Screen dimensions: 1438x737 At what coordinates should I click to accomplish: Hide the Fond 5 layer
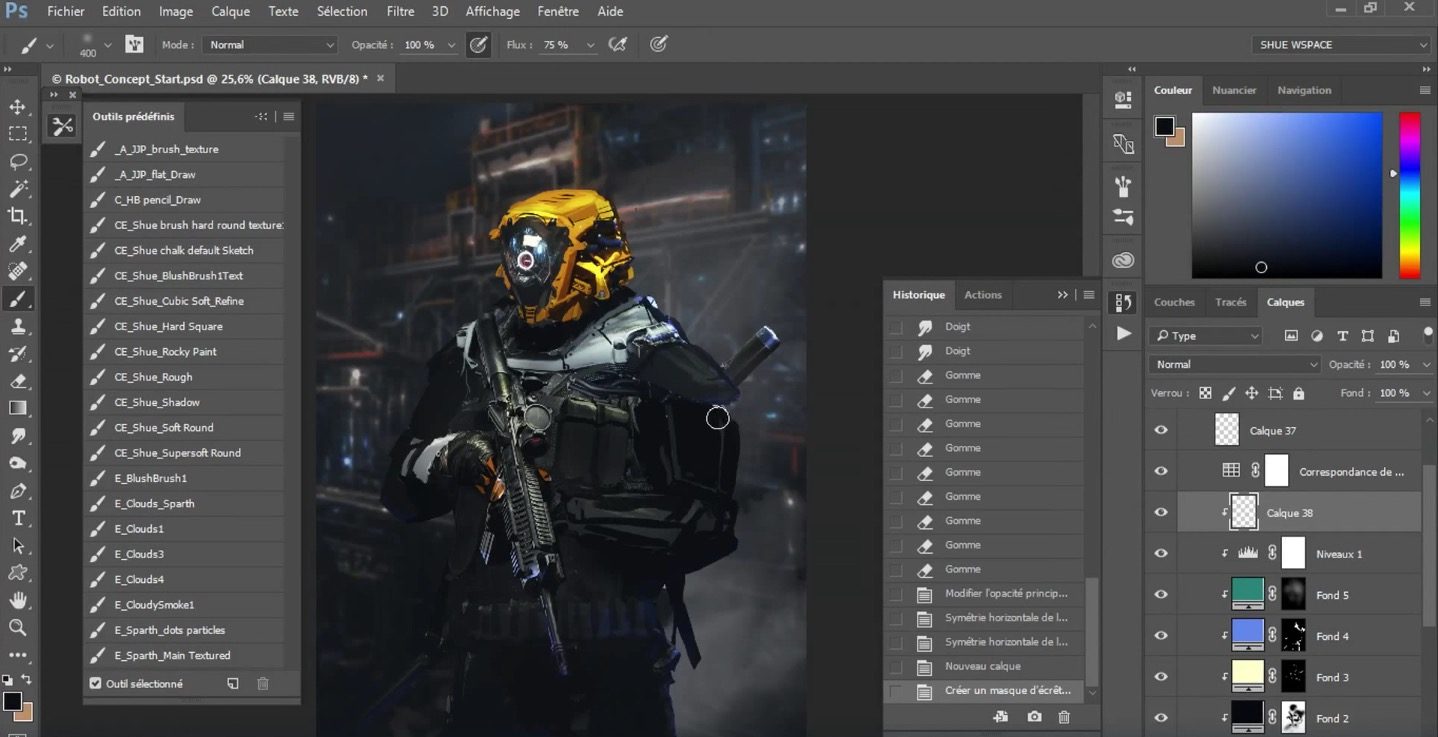click(1161, 594)
